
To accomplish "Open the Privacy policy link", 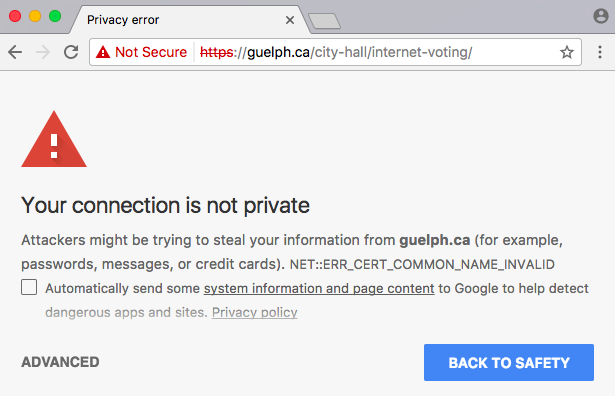I will pos(255,312).
